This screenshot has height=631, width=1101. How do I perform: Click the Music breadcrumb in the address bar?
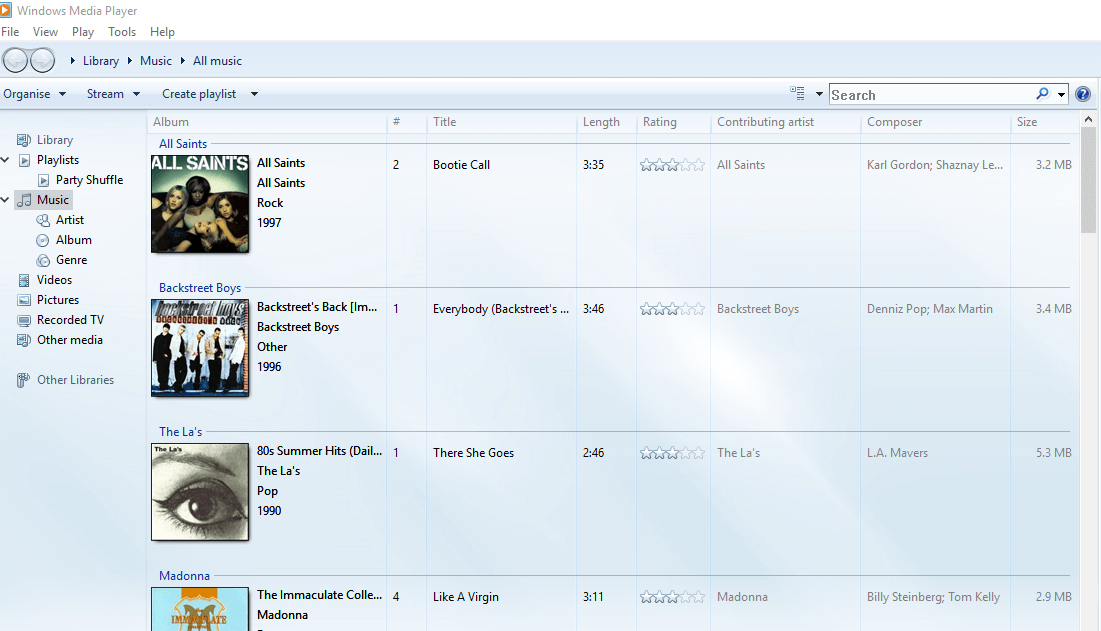156,61
